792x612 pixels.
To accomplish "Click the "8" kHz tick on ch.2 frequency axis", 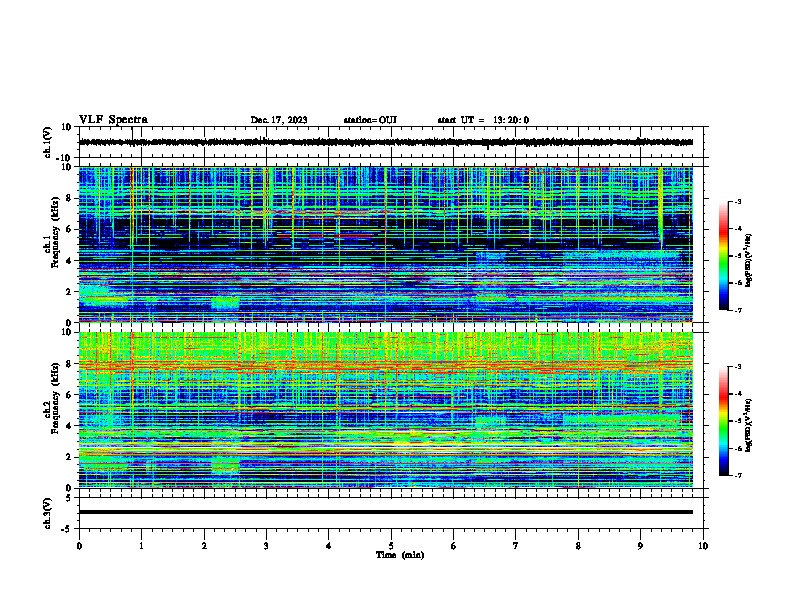I will tap(70, 364).
